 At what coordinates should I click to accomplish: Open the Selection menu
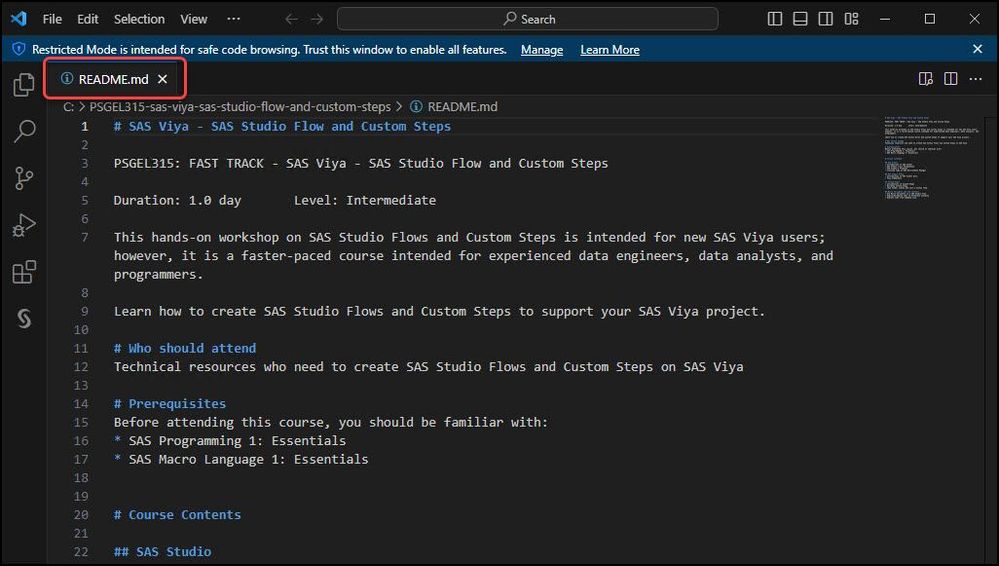[x=139, y=19]
